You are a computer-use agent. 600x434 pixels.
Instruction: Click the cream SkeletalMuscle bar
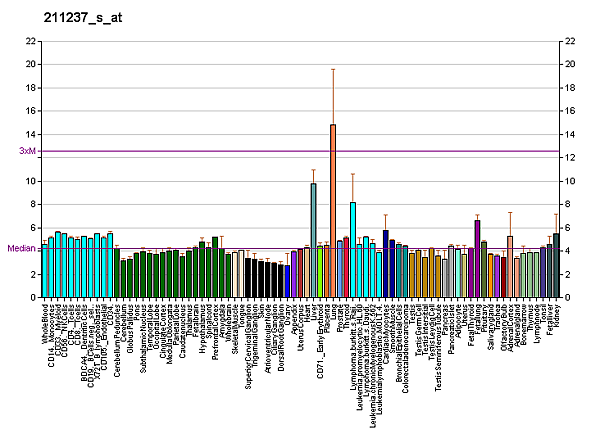(235, 275)
